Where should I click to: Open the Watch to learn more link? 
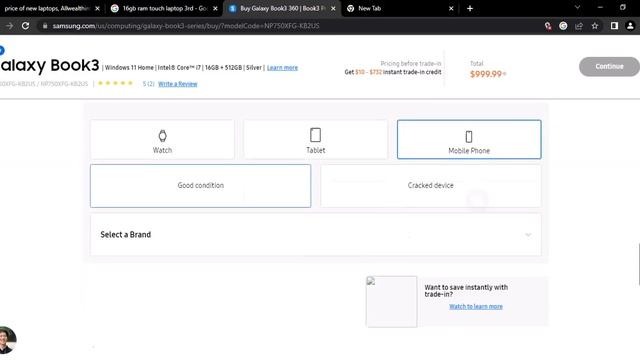click(476, 307)
